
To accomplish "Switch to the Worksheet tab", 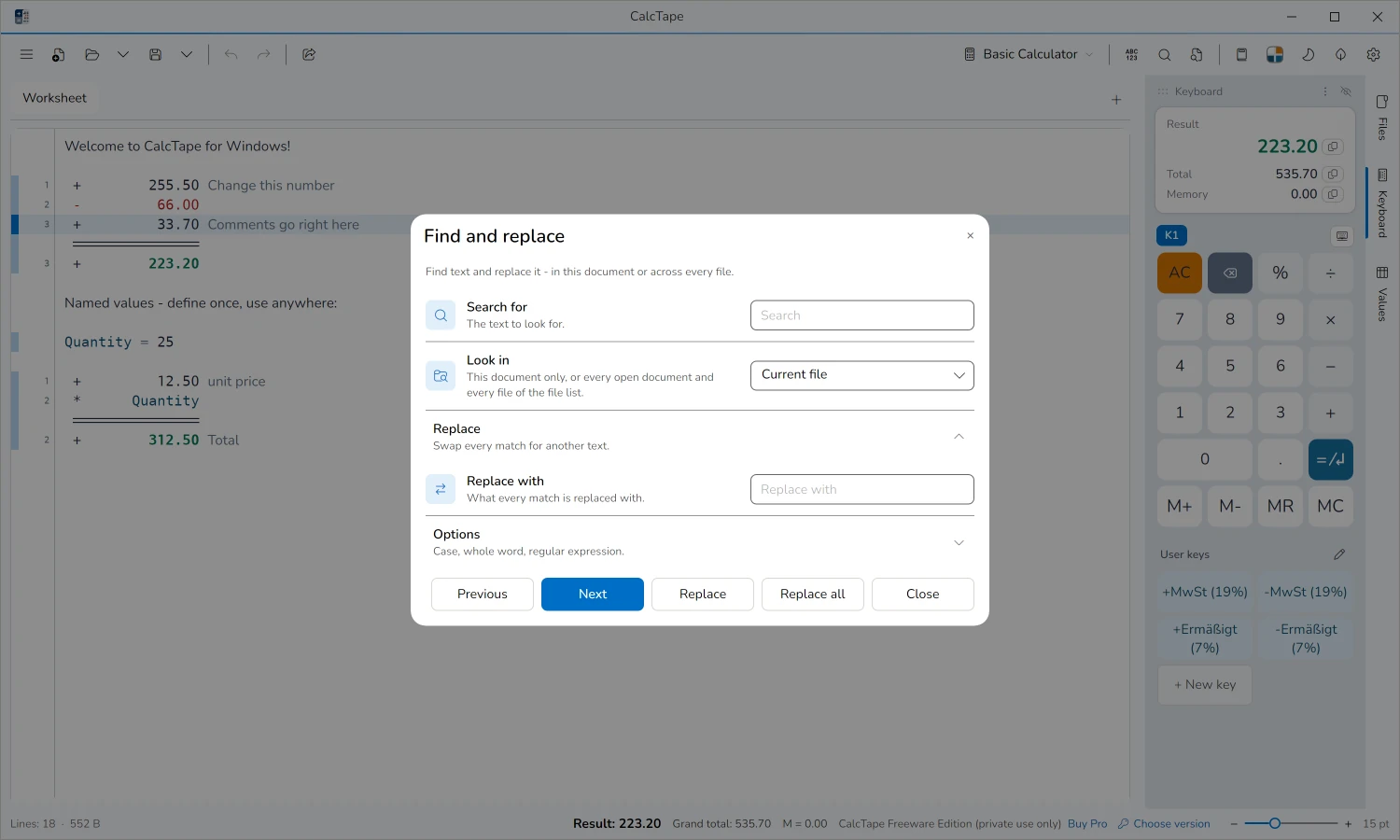I will [x=54, y=98].
